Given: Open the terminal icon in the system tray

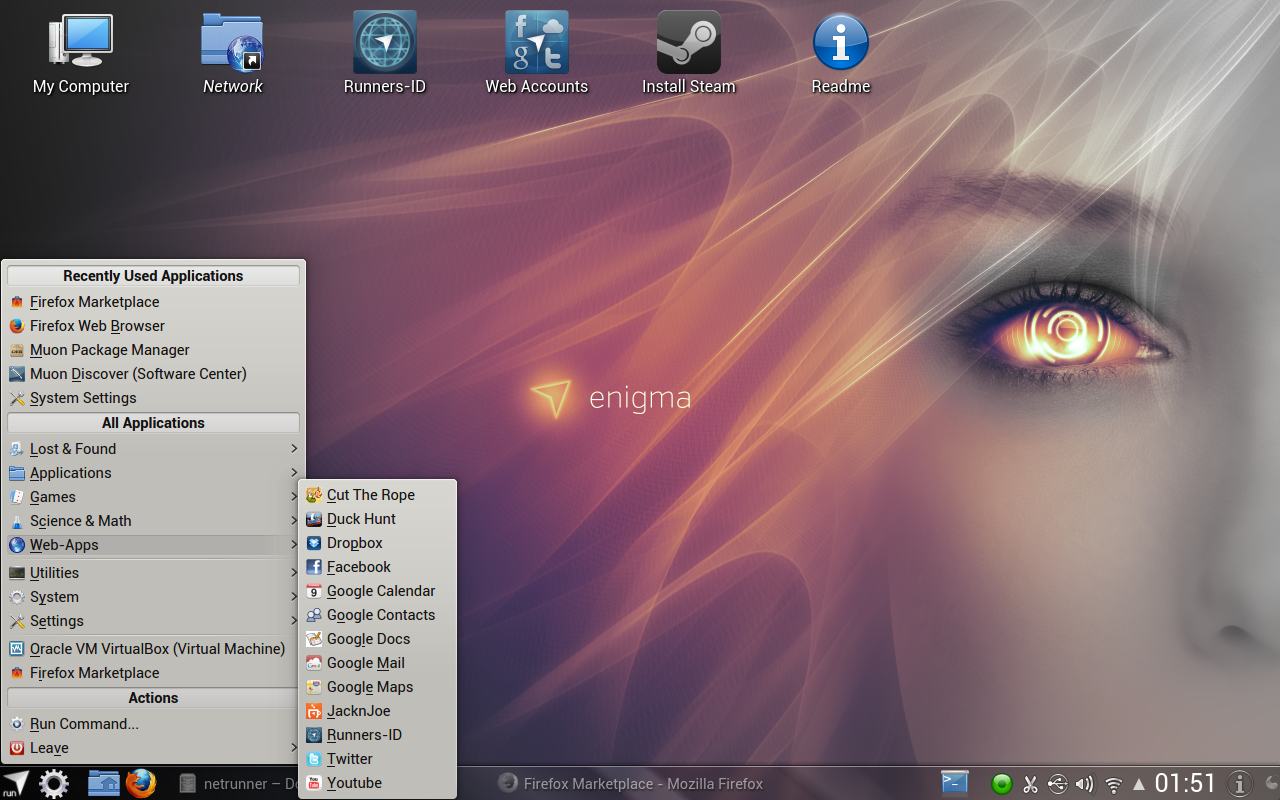Looking at the screenshot, I should (x=955, y=783).
